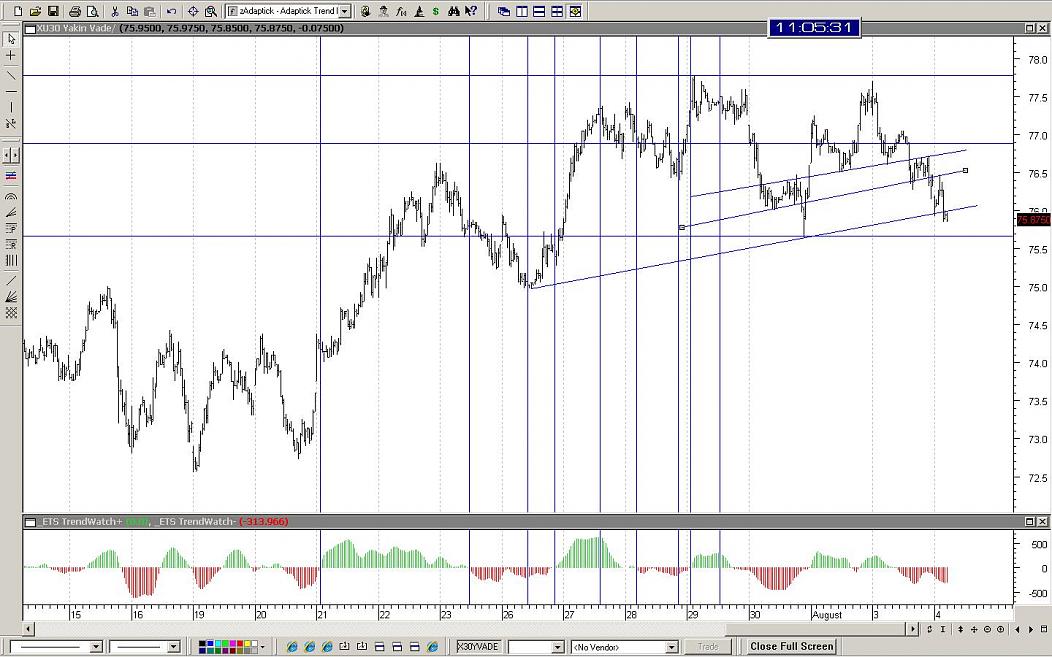Select the crosshair cursor tool

point(11,56)
